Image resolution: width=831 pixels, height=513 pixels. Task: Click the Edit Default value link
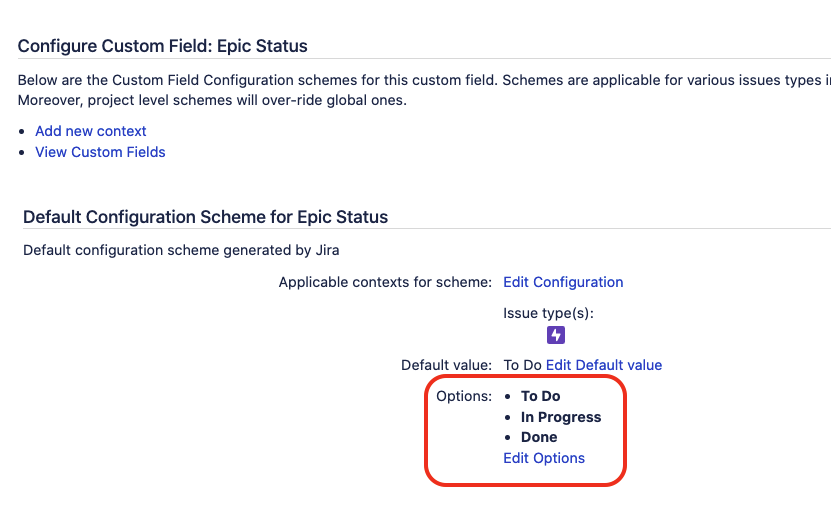(x=604, y=365)
